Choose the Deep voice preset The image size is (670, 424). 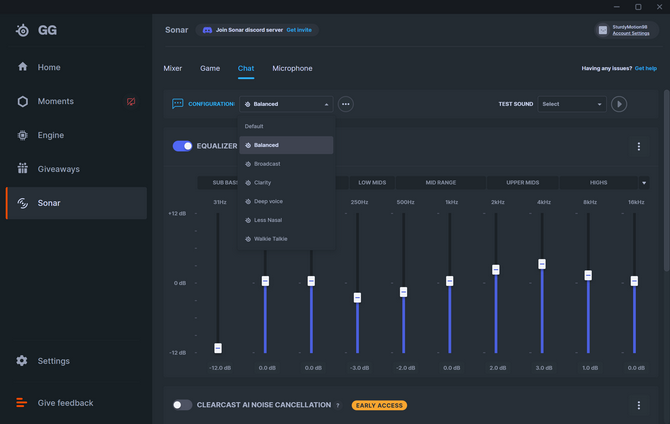point(286,201)
